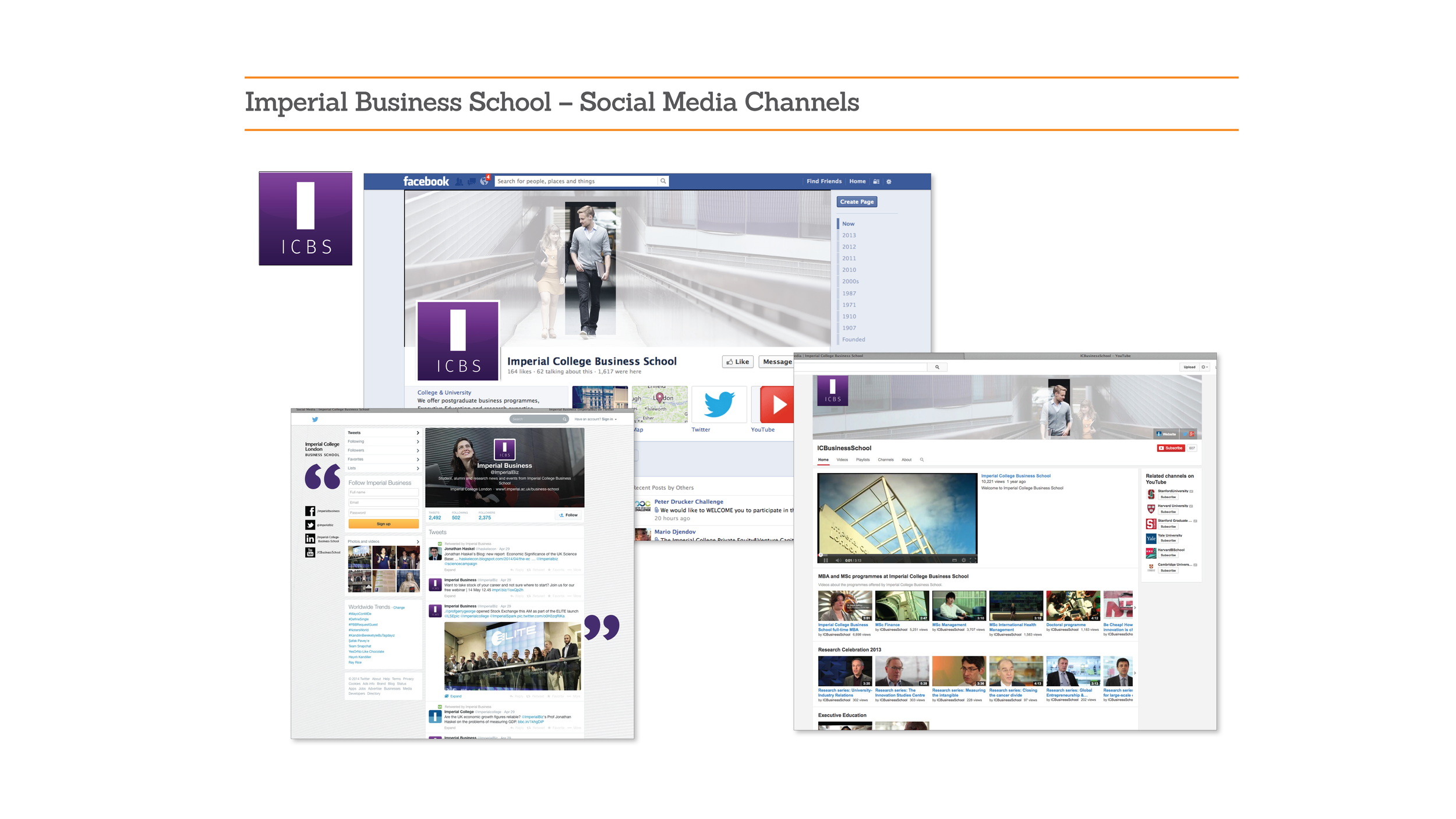Open YouTube video player settings gear
1456x819 pixels.
(963, 560)
